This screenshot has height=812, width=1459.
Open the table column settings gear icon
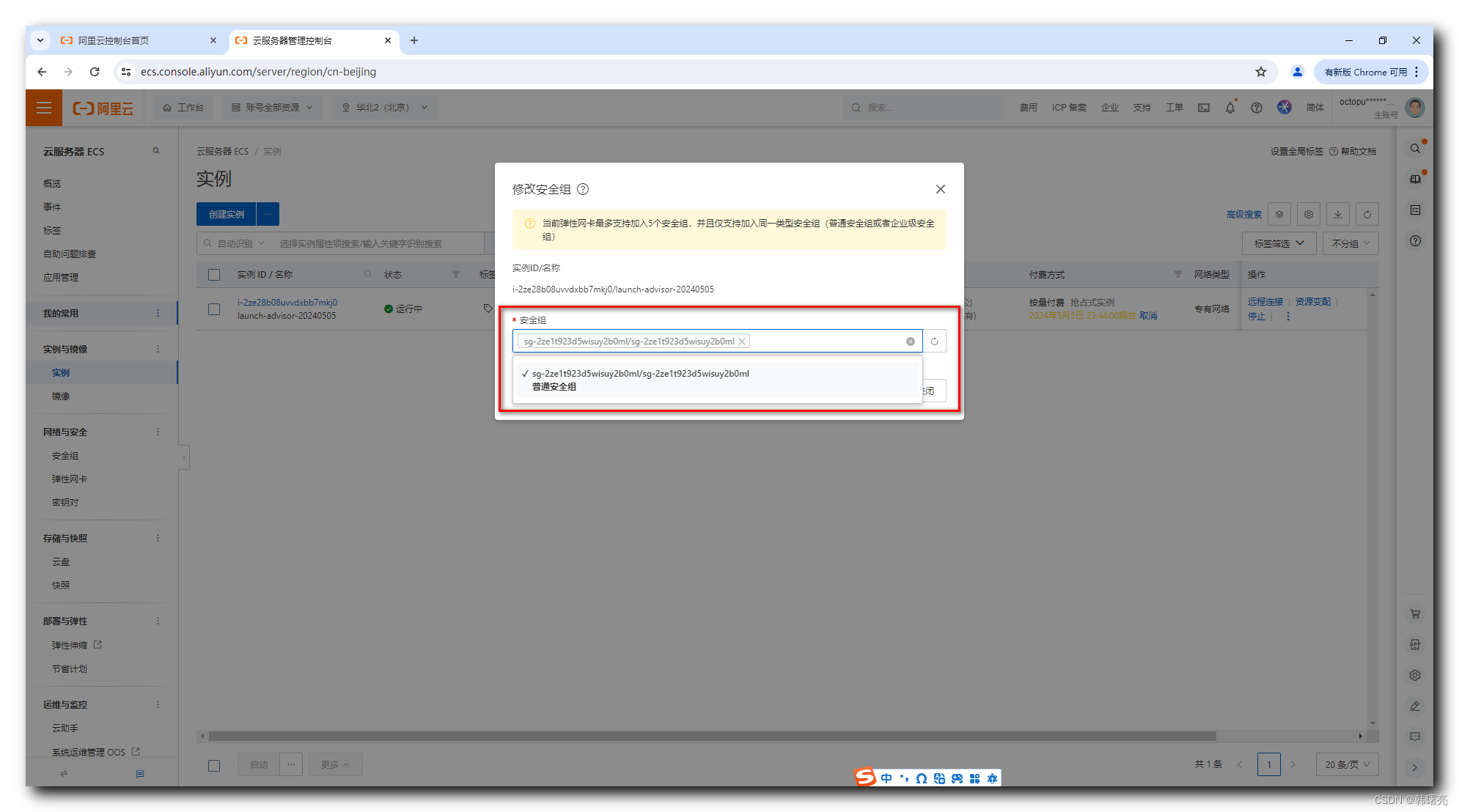[1309, 214]
